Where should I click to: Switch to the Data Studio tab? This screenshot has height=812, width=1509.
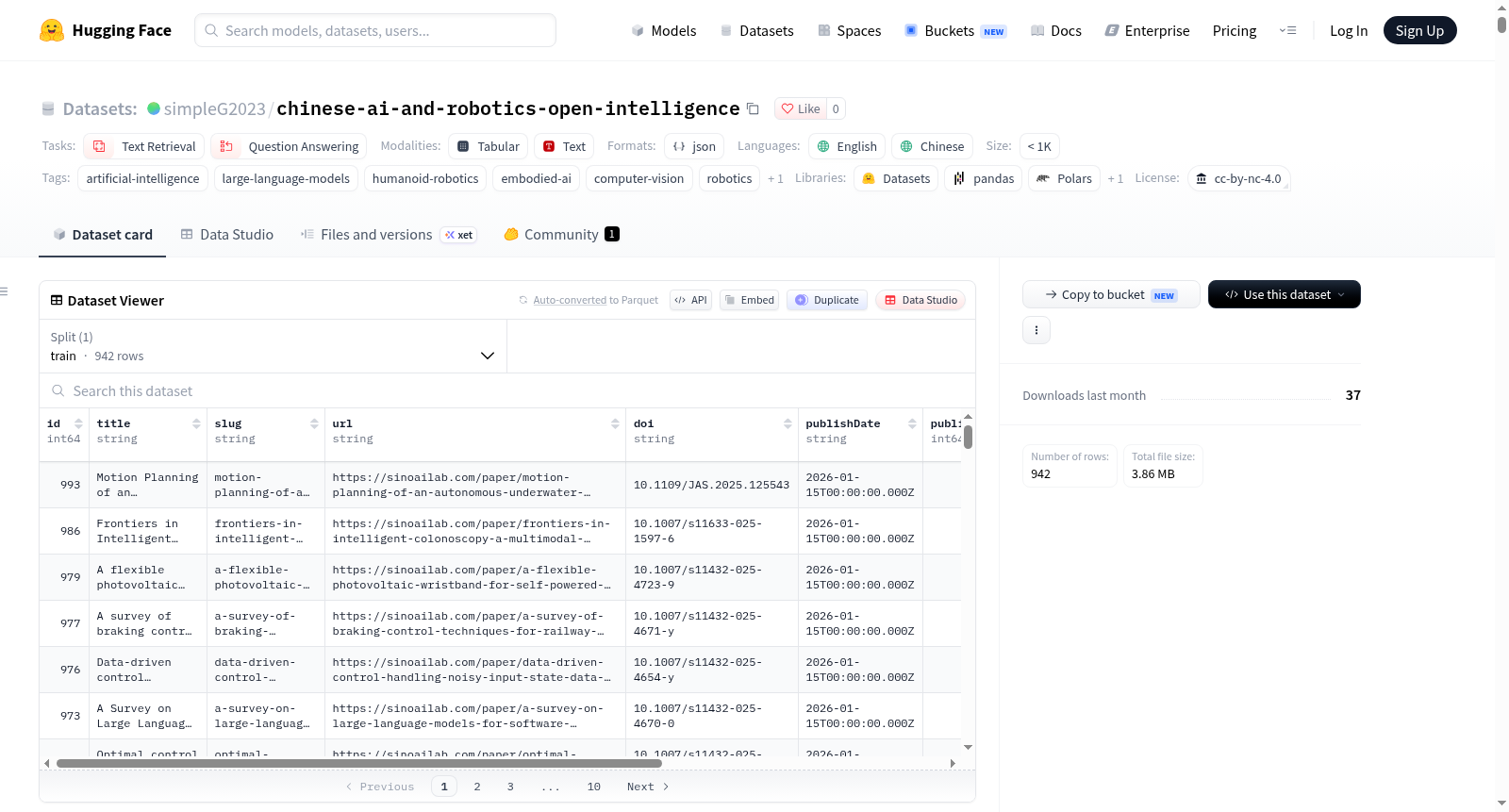point(226,235)
